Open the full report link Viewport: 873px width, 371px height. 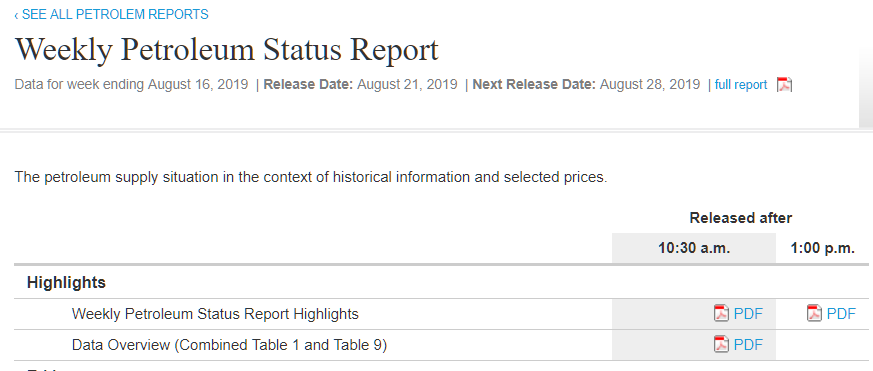click(x=740, y=85)
